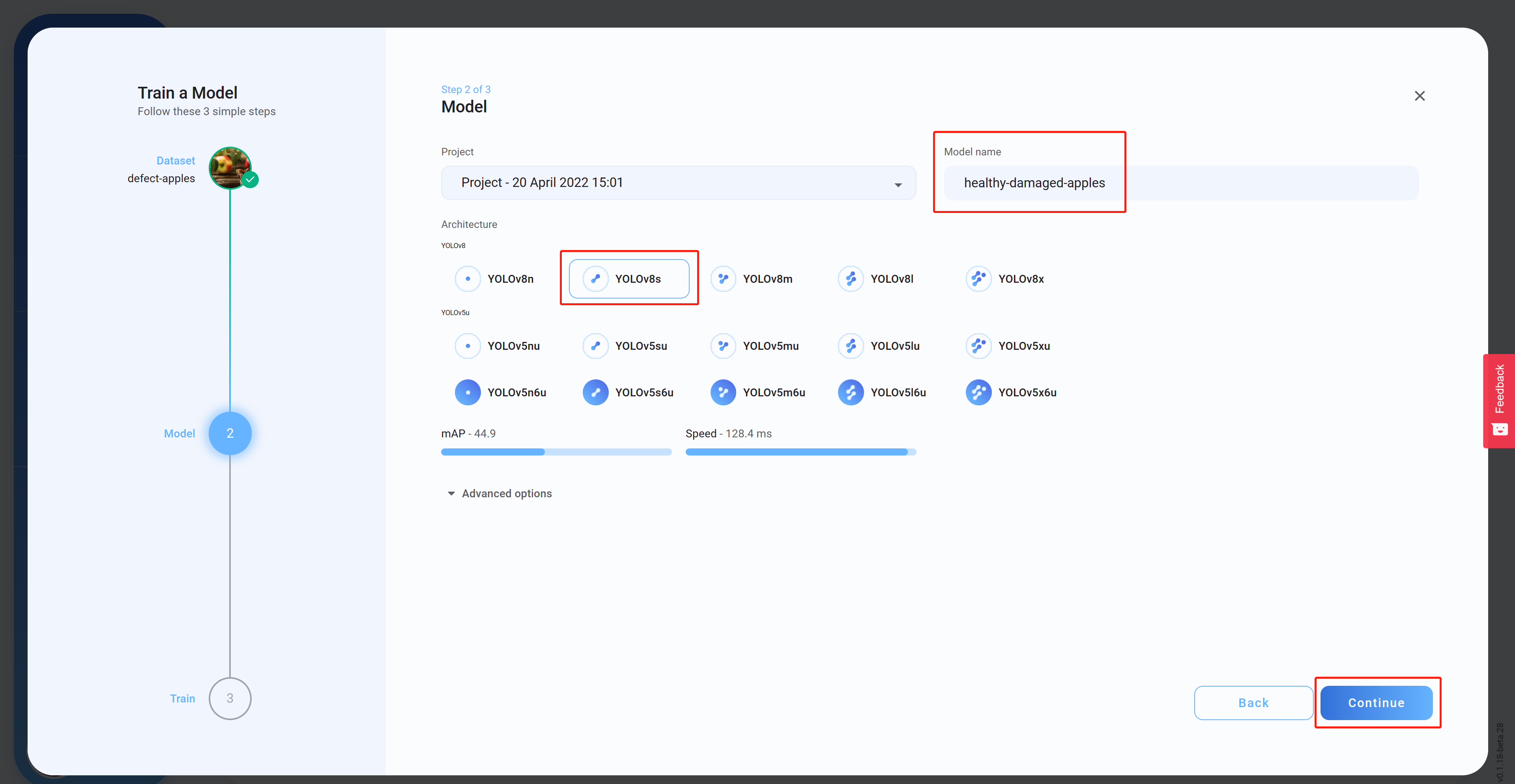Open the Project dropdown menu
The image size is (1515, 784).
tap(677, 183)
